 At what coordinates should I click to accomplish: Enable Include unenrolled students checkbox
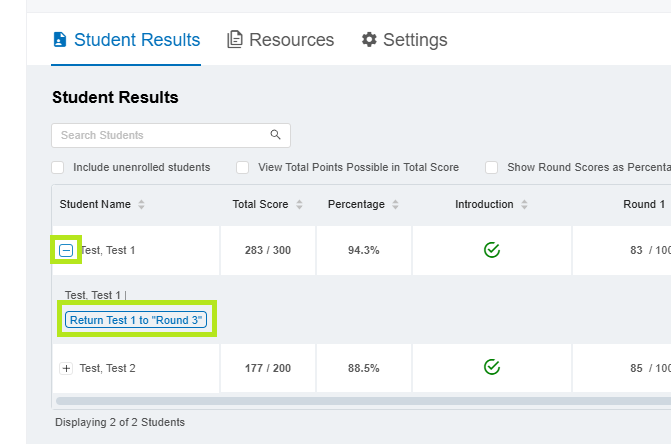(x=58, y=167)
